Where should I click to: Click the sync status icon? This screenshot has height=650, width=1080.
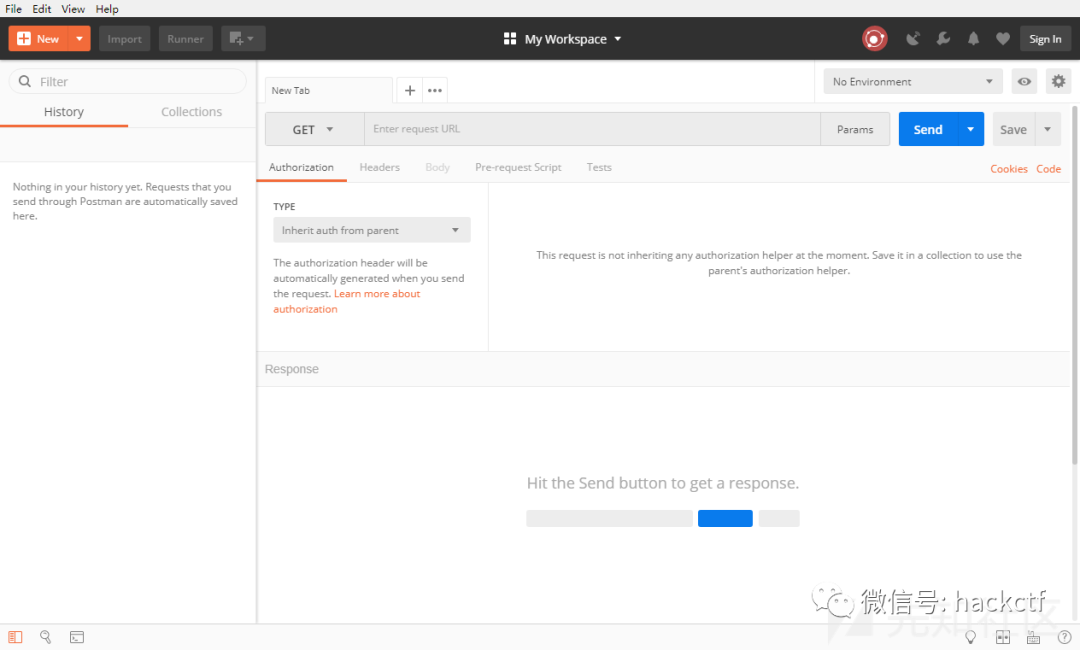click(x=874, y=39)
